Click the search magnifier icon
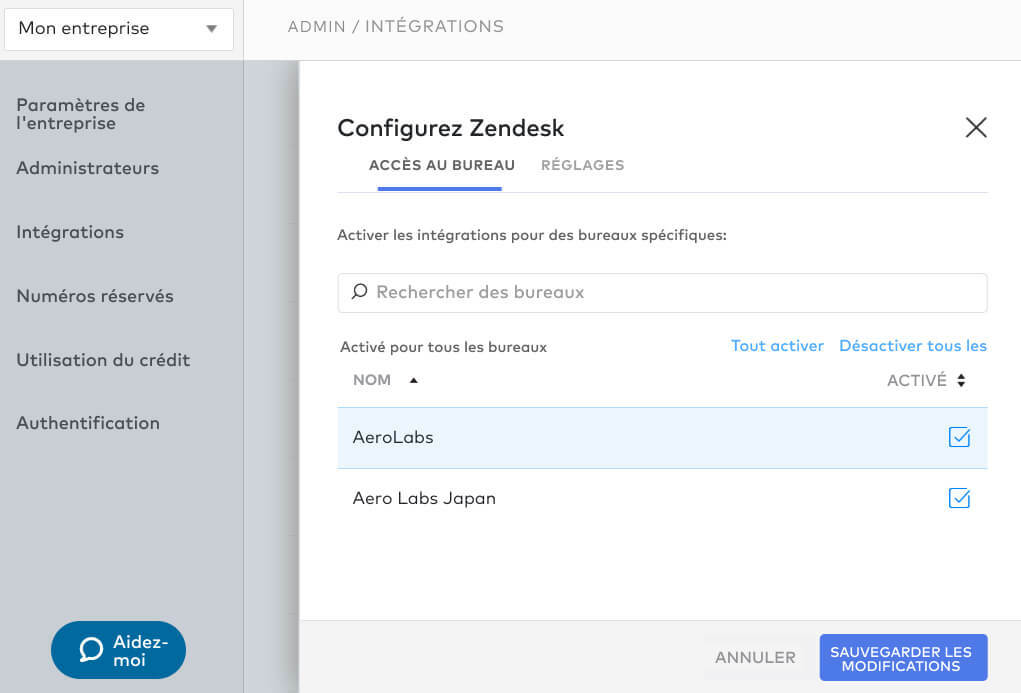The width and height of the screenshot is (1021, 693). [x=359, y=292]
